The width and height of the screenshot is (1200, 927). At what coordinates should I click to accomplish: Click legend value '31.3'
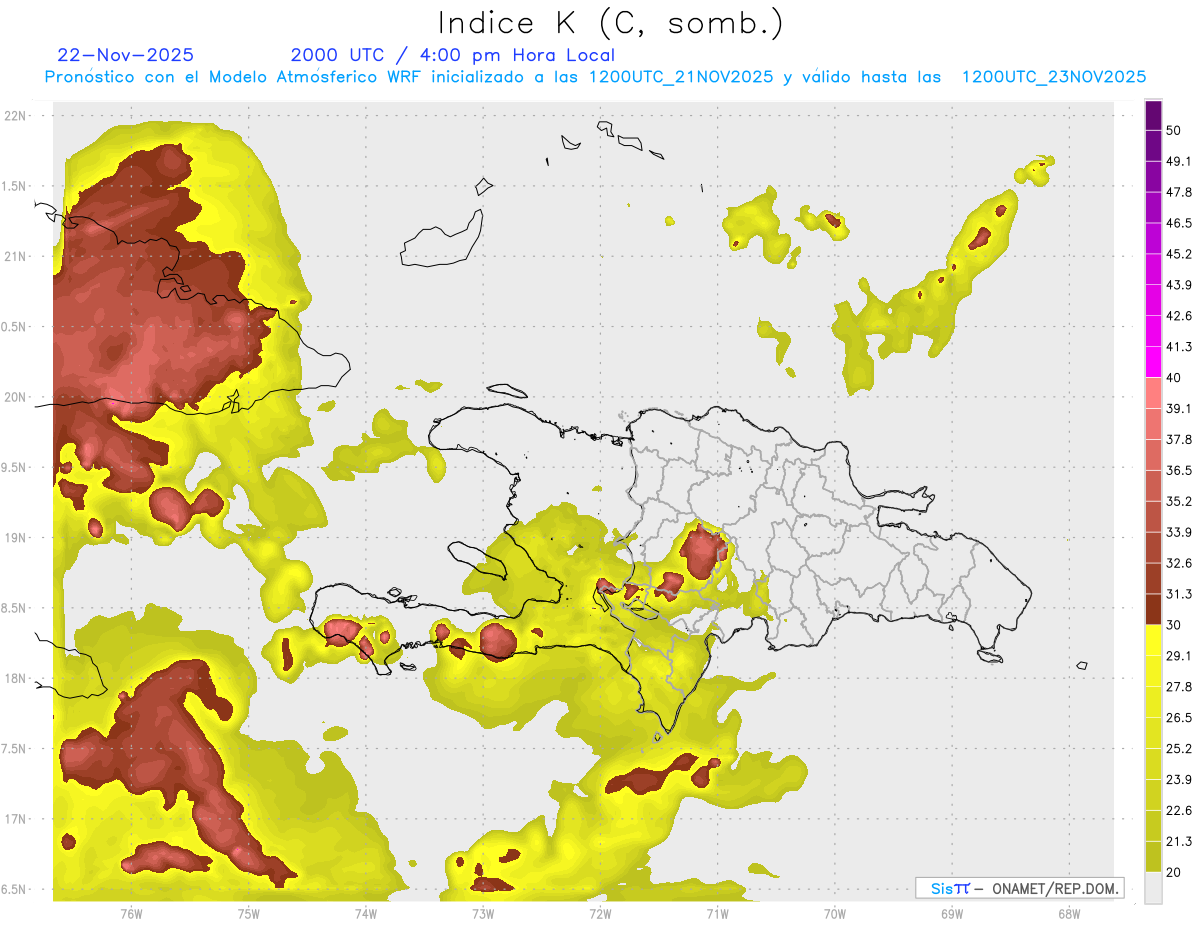1179,594
